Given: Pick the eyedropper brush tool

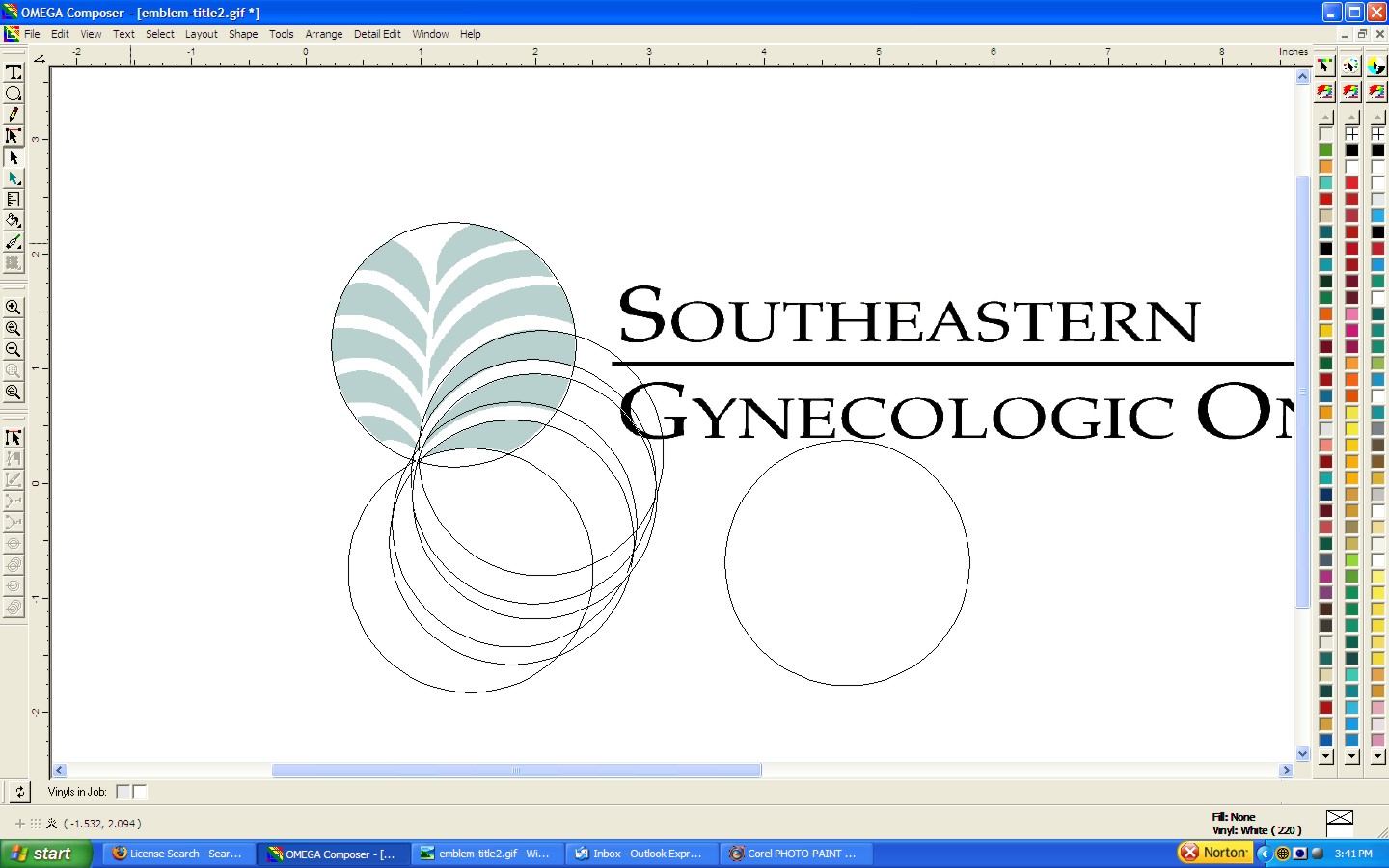Looking at the screenshot, I should pyautogui.click(x=14, y=242).
